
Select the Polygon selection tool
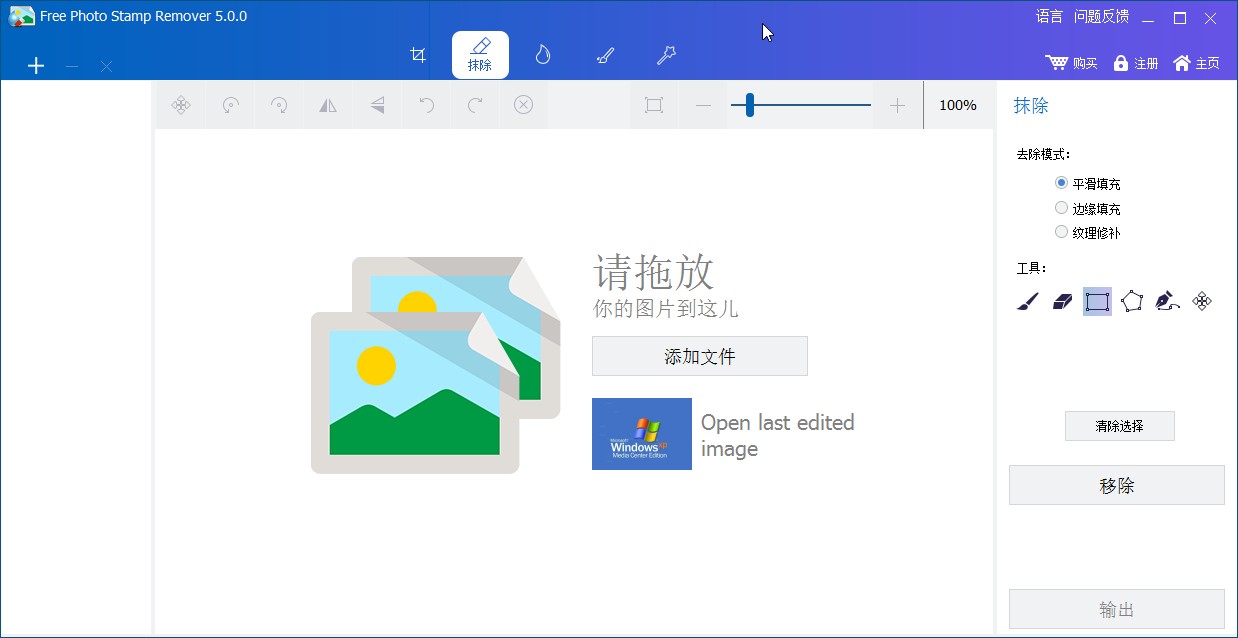(x=1132, y=301)
